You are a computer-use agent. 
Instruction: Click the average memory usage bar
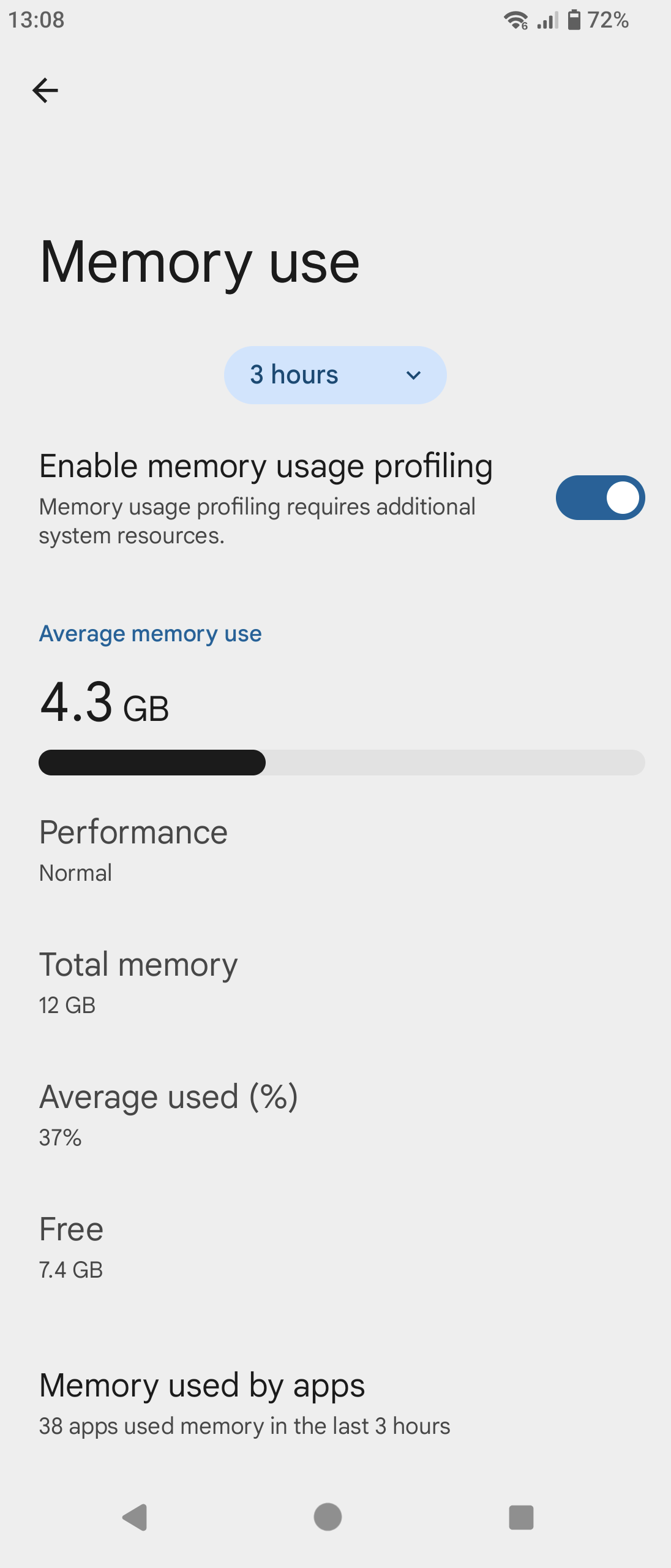[x=342, y=763]
